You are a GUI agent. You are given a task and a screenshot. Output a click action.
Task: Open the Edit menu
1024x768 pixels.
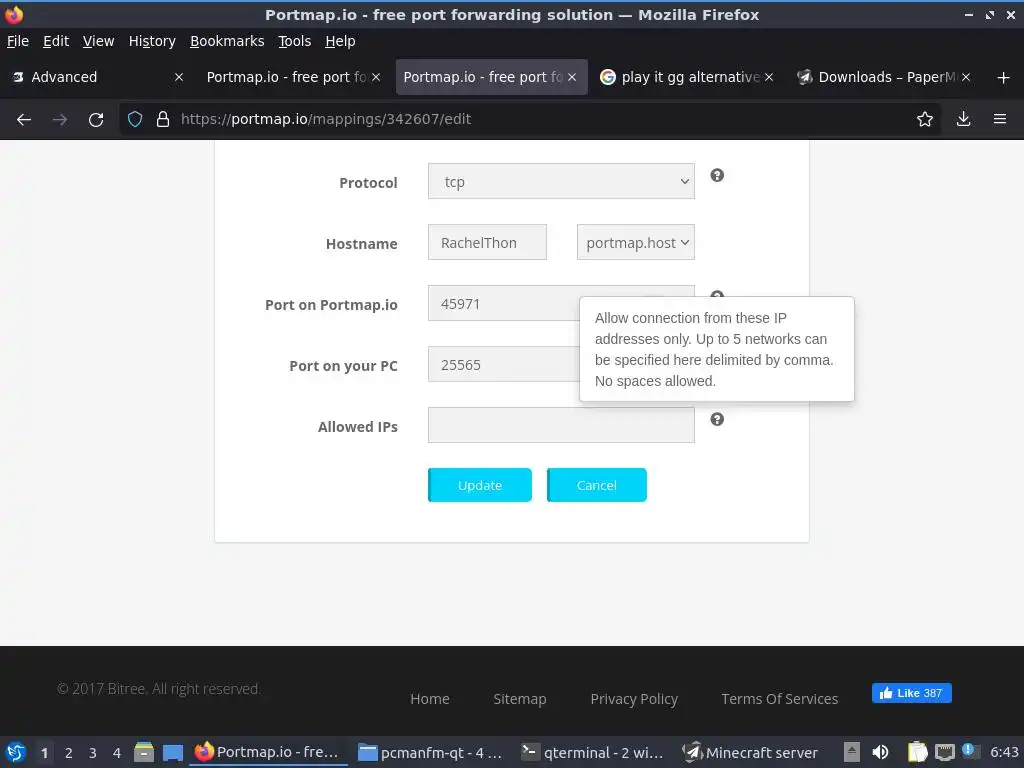click(x=56, y=41)
